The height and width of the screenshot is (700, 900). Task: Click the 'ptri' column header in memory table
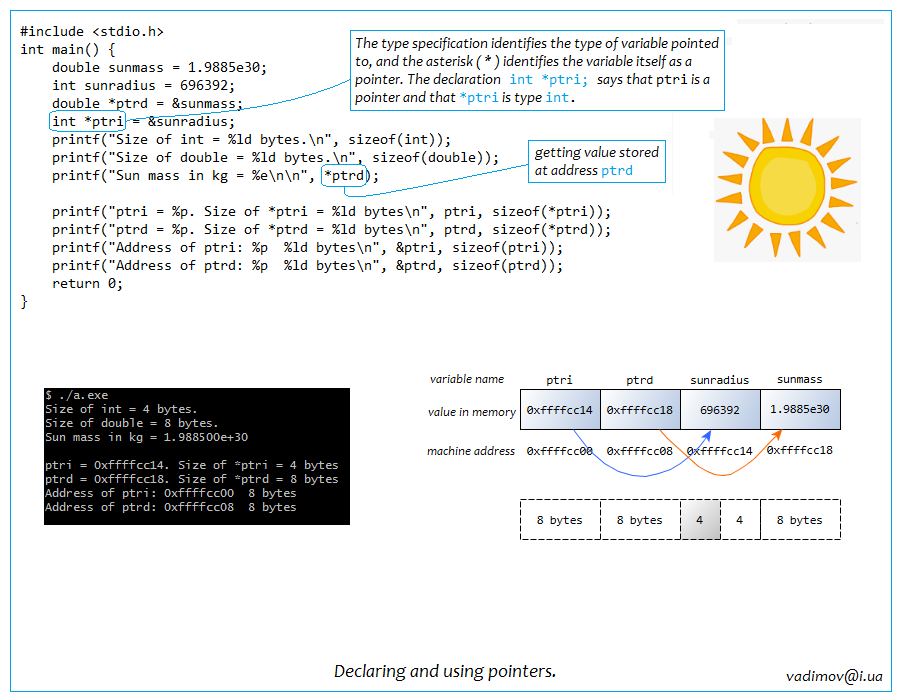point(559,380)
